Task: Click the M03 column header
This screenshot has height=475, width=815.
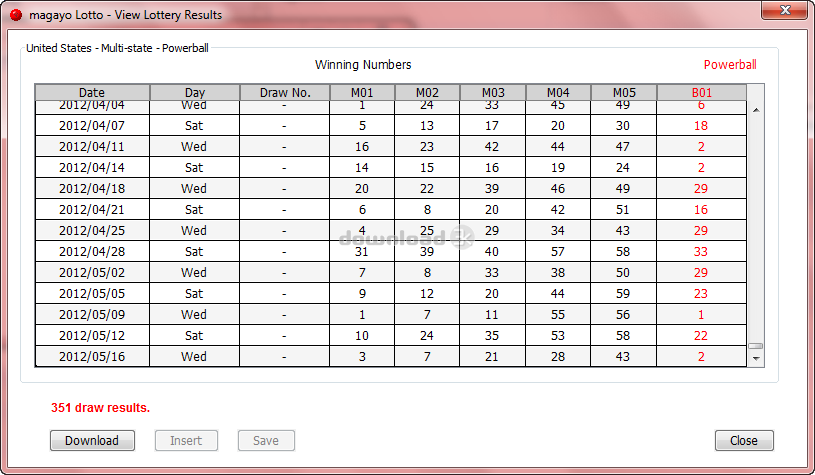Action: pyautogui.click(x=492, y=93)
